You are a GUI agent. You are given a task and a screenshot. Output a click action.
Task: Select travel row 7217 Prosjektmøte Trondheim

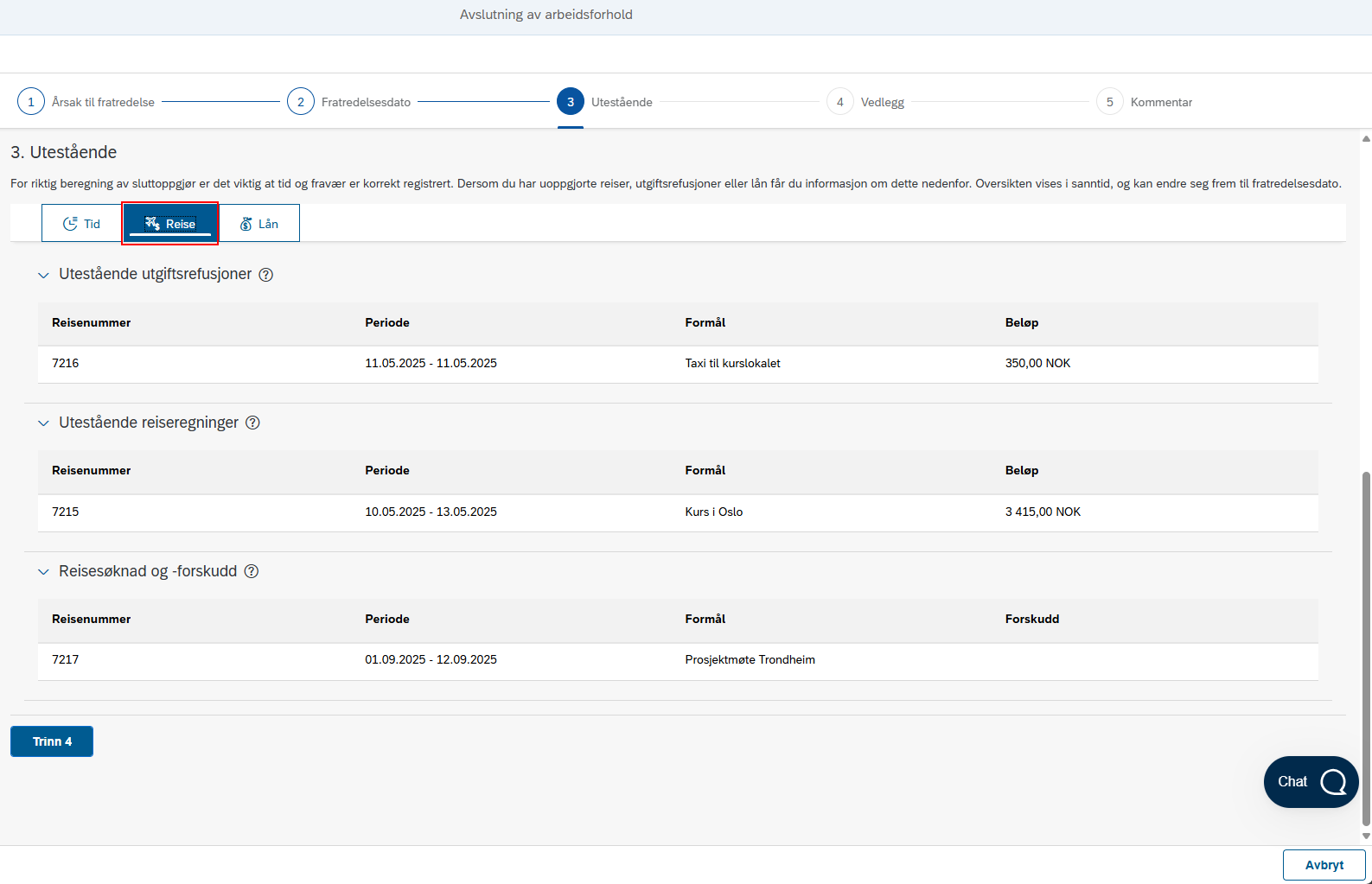[678, 660]
